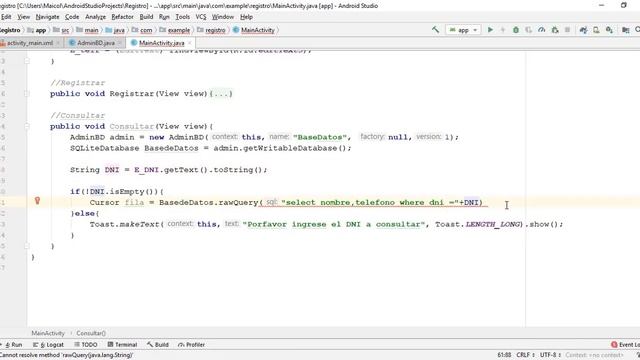Screen dimensions: 640x360
Task: Open the Window menu
Action: click(222, 17)
